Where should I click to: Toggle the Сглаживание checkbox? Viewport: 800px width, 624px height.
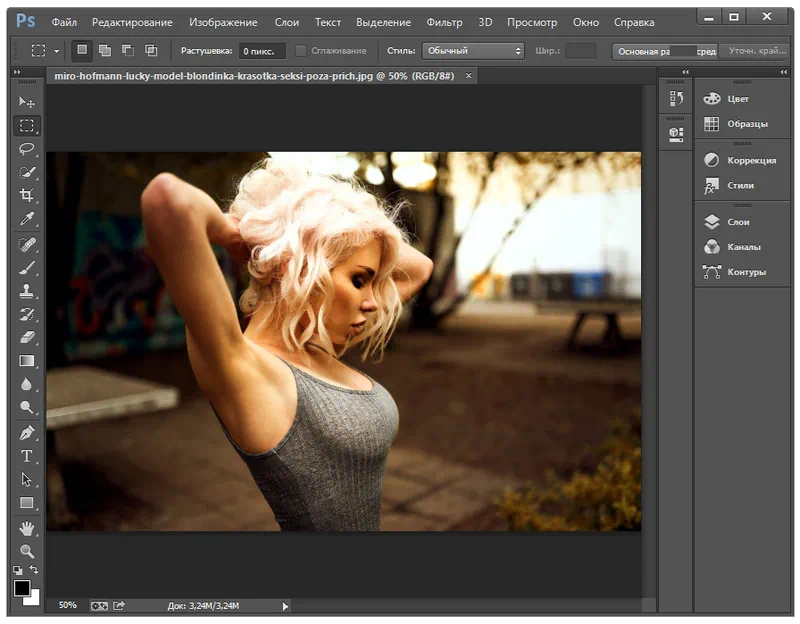click(x=301, y=51)
